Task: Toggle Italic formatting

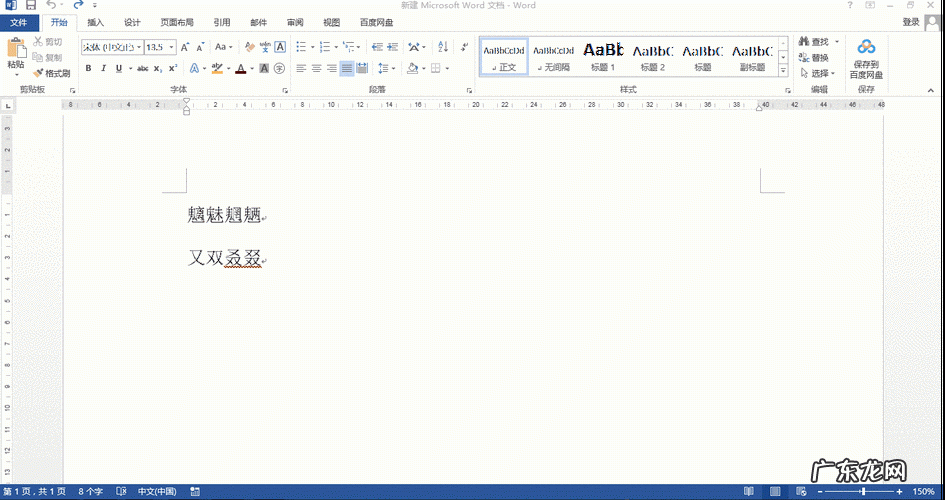Action: [103, 68]
